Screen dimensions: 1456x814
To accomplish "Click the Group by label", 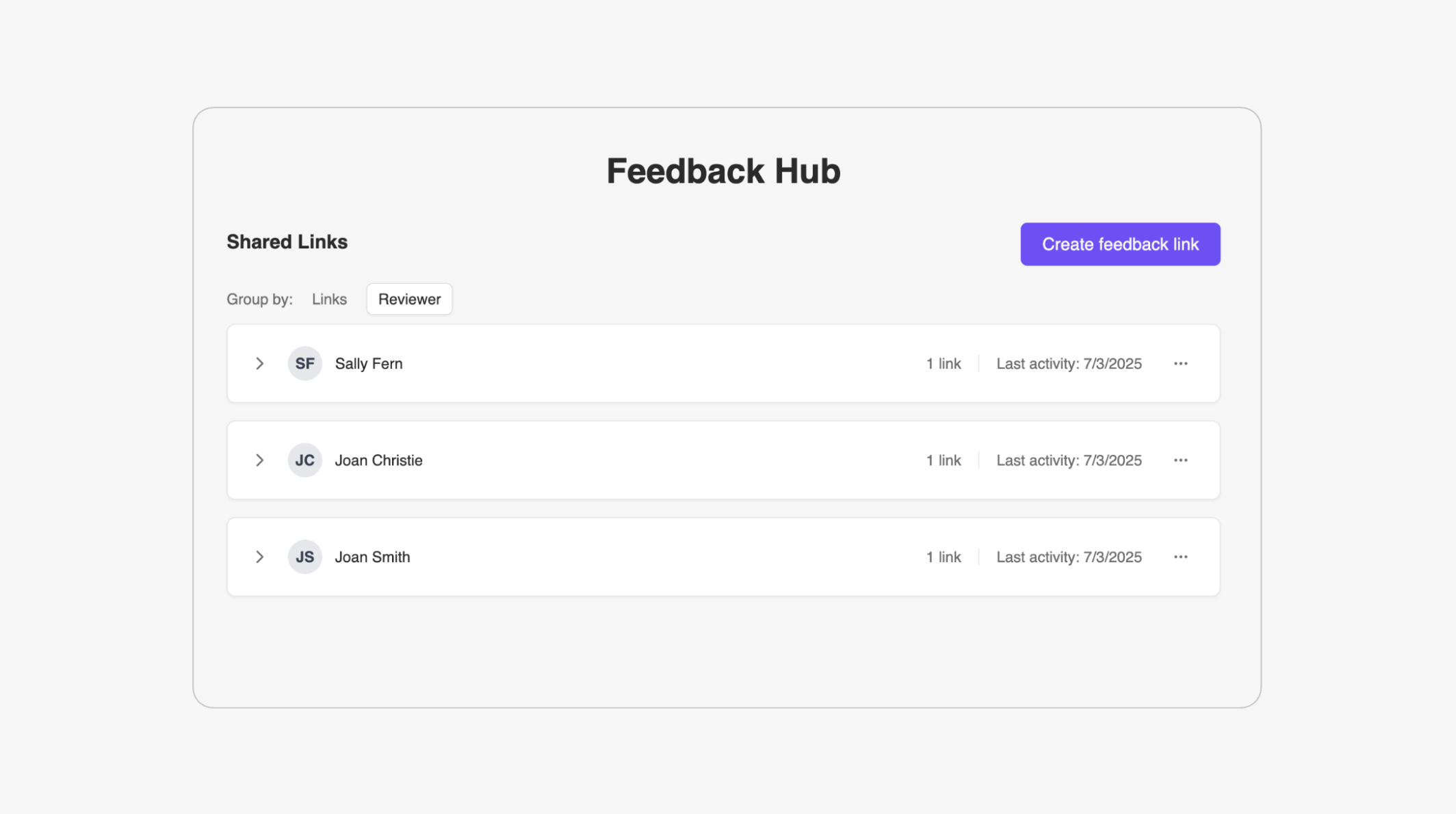I will point(259,299).
